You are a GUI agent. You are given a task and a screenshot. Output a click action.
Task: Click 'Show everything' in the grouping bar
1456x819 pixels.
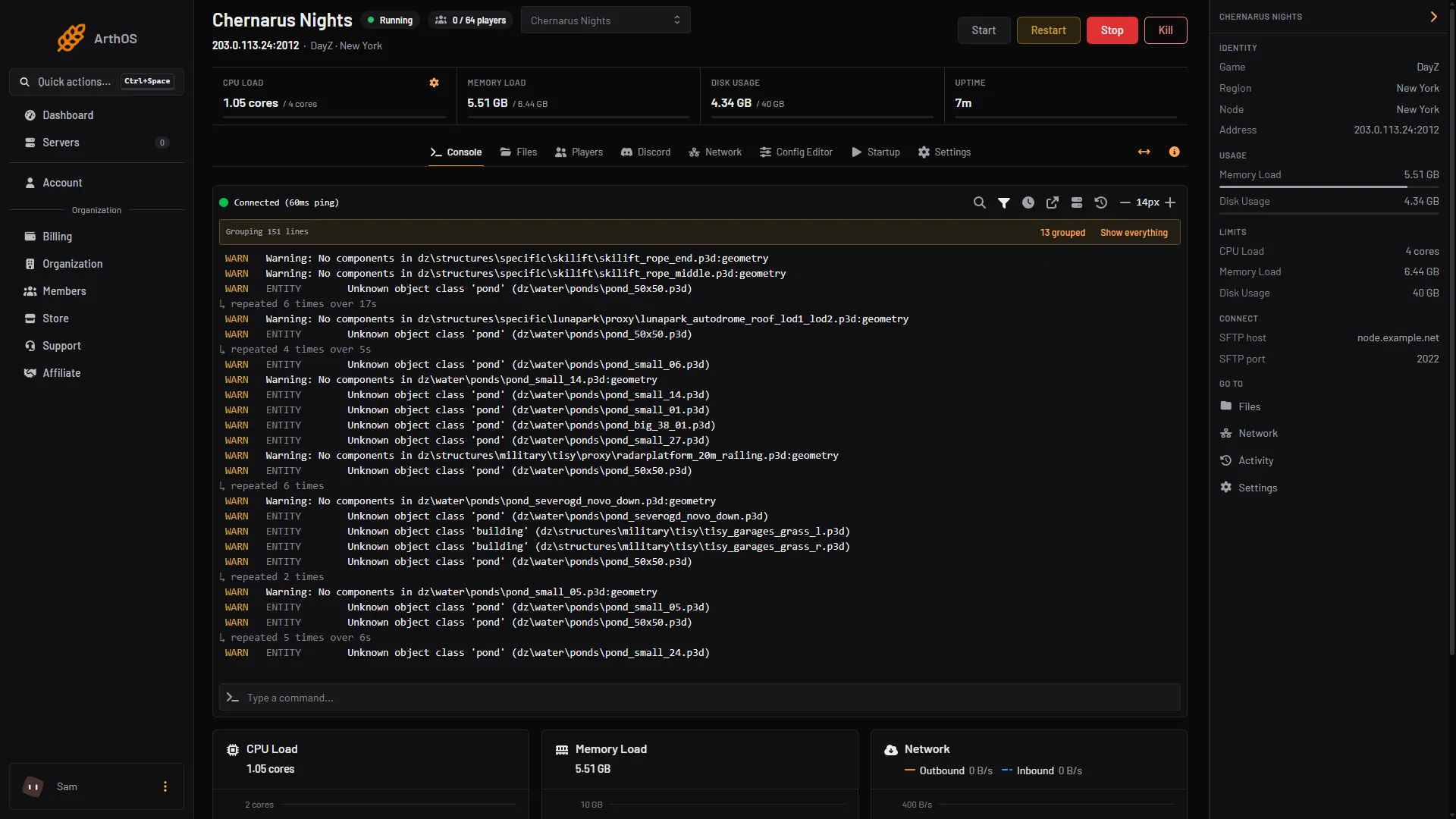[x=1134, y=233]
